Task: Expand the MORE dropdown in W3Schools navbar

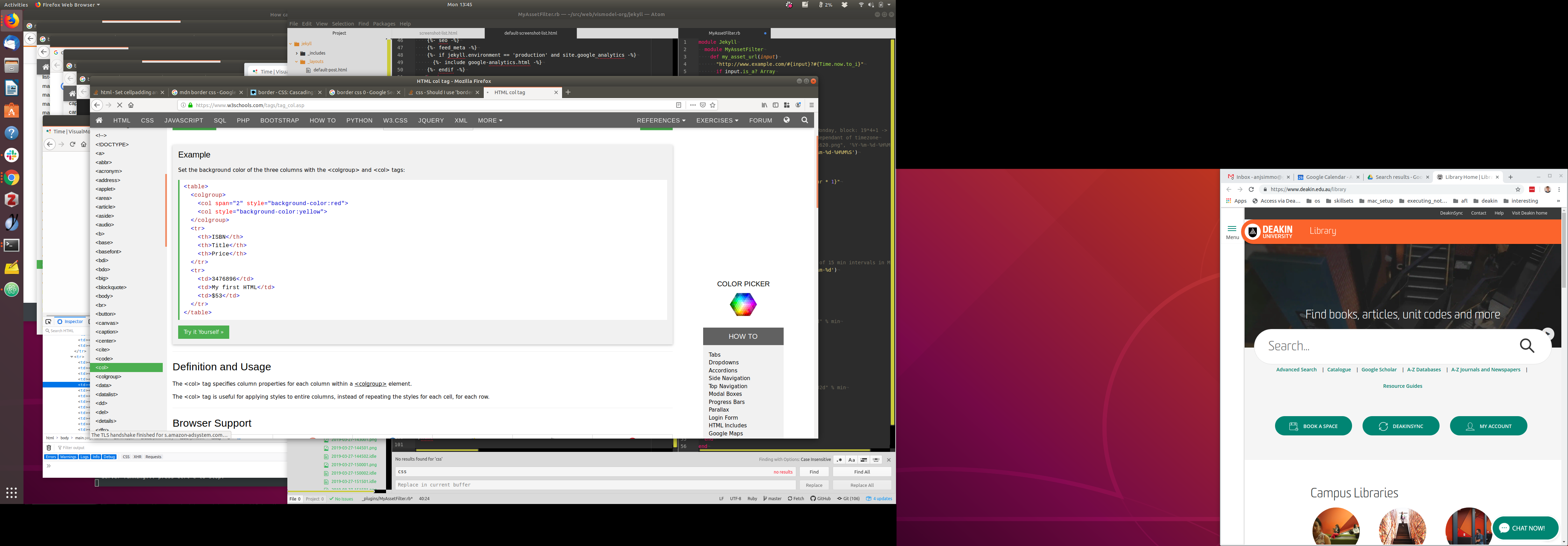Action: [x=490, y=120]
